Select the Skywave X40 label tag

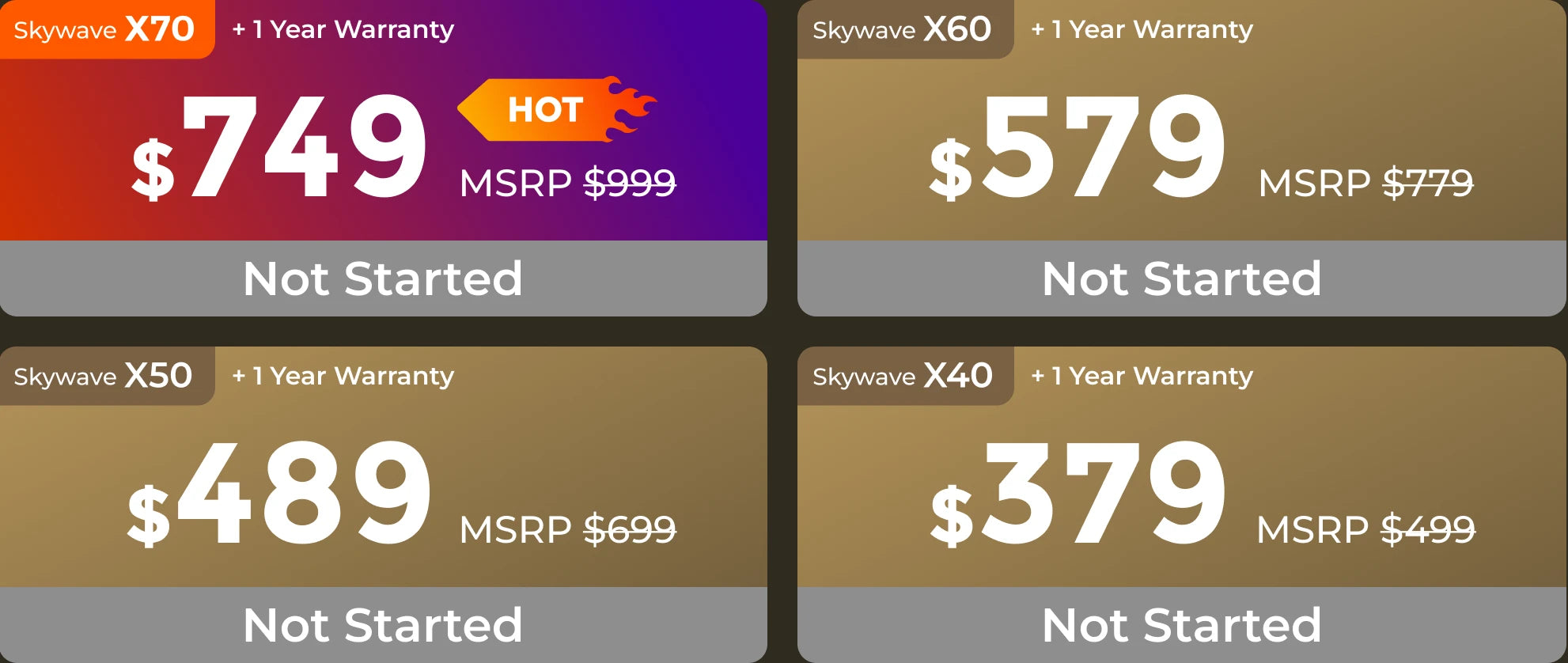point(905,376)
